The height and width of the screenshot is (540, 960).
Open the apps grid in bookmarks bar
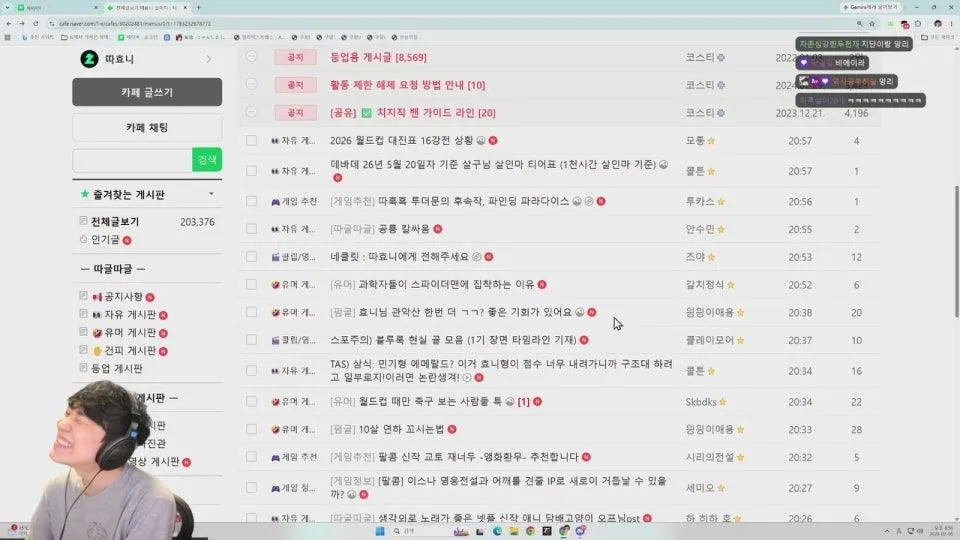click(7, 37)
